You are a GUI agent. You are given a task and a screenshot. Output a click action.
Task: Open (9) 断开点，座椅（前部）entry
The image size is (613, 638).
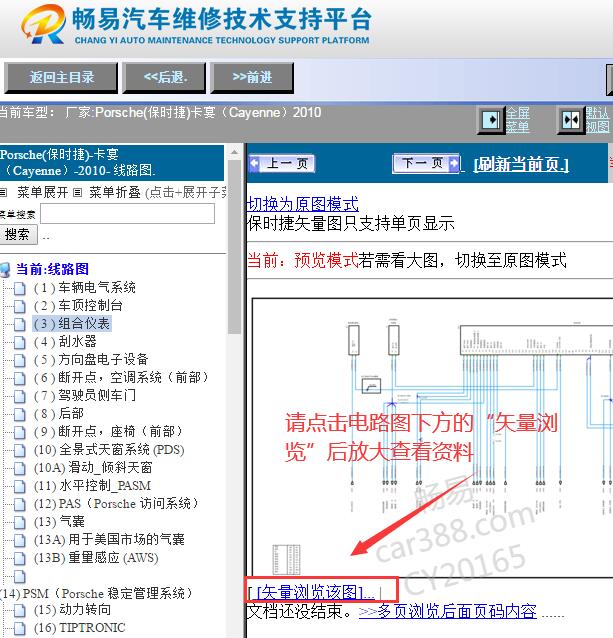(x=108, y=431)
